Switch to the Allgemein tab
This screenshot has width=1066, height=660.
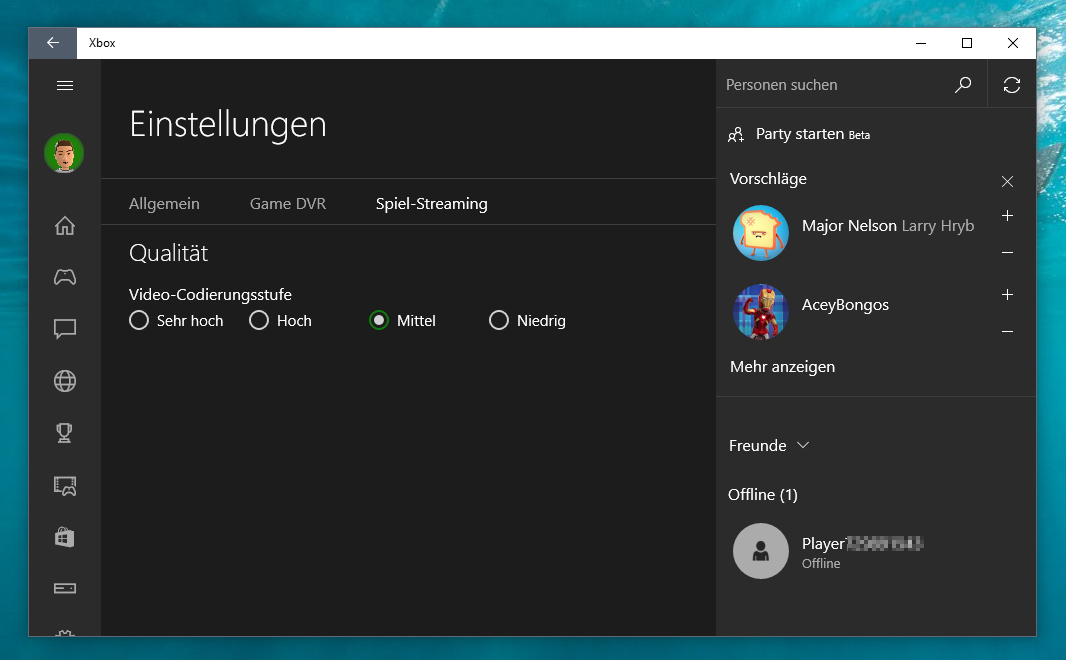pyautogui.click(x=165, y=204)
